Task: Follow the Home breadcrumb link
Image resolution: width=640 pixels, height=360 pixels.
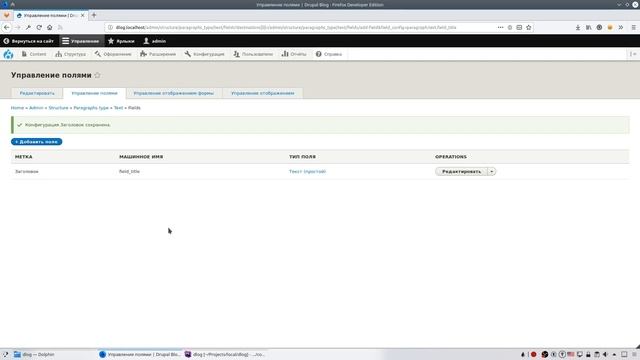Action: (x=17, y=108)
